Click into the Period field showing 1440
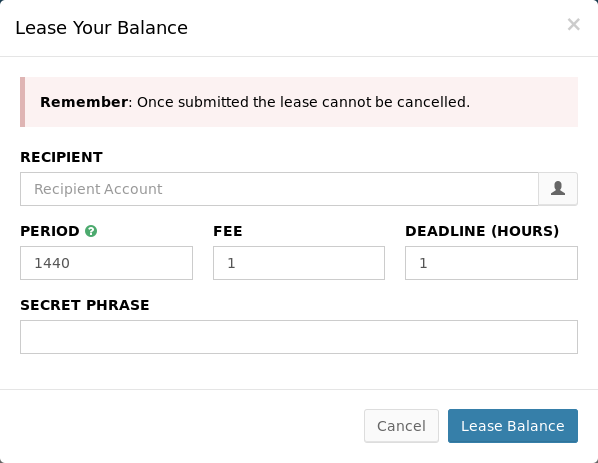The width and height of the screenshot is (598, 463). (106, 263)
